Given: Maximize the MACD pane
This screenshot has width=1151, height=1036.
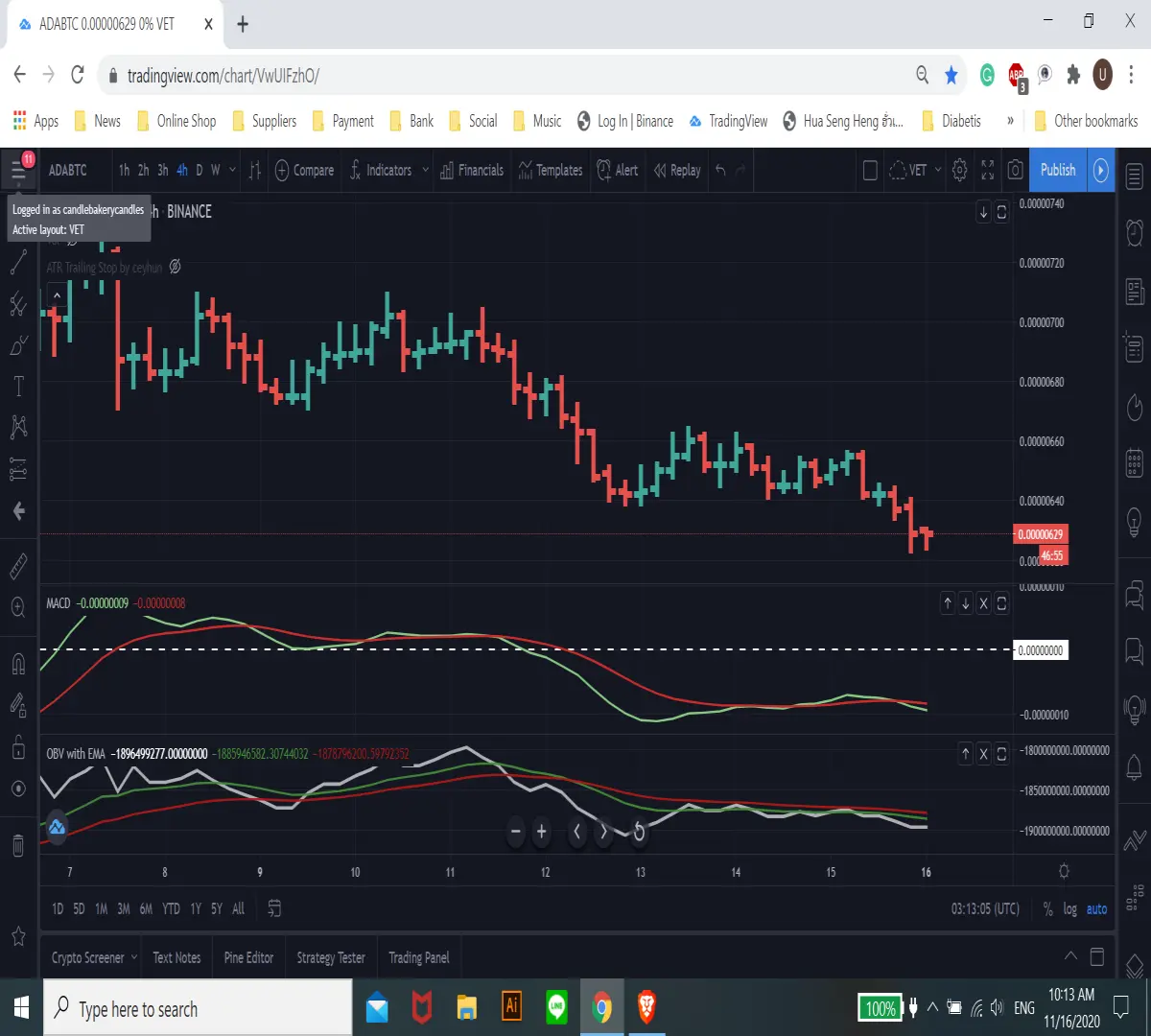Looking at the screenshot, I should (x=1001, y=603).
